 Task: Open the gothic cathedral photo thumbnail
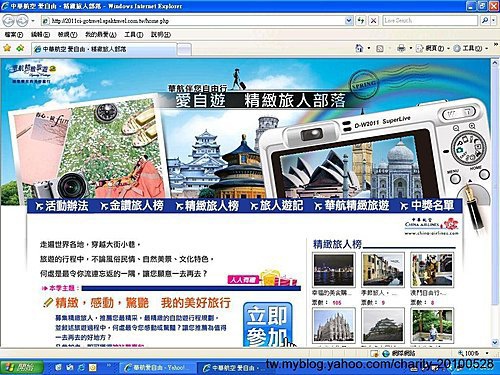pos(334,325)
